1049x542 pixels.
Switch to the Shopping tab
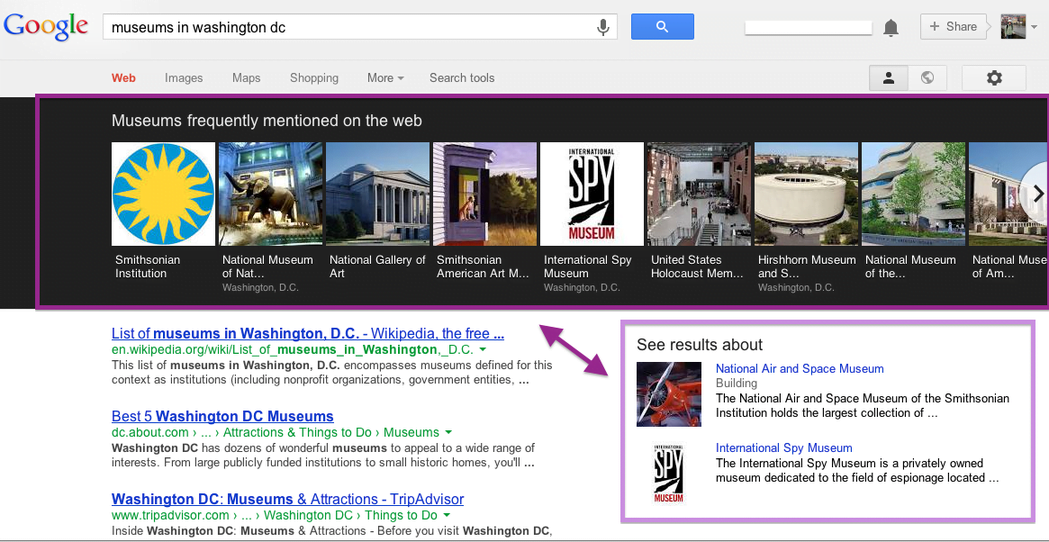tap(314, 78)
